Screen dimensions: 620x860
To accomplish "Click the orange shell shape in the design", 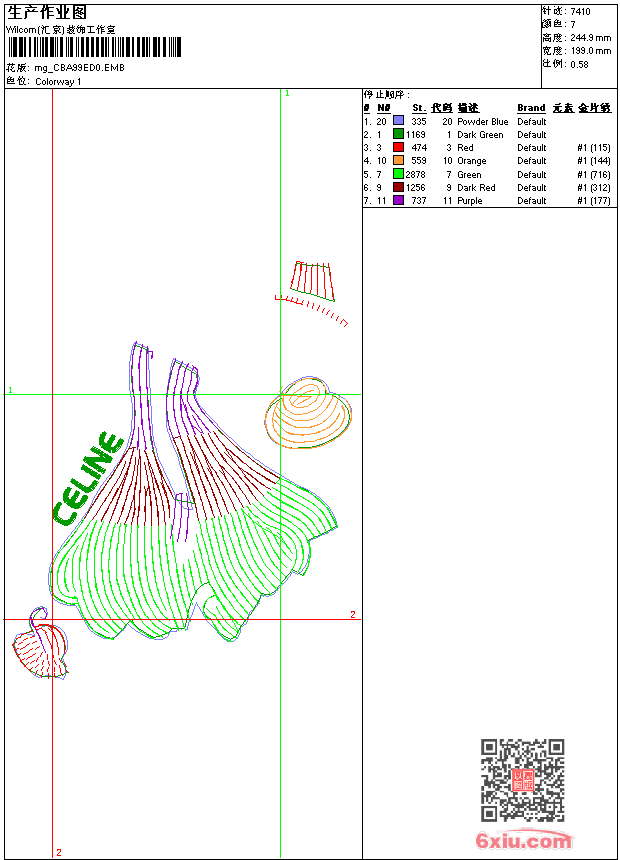I will tap(308, 412).
